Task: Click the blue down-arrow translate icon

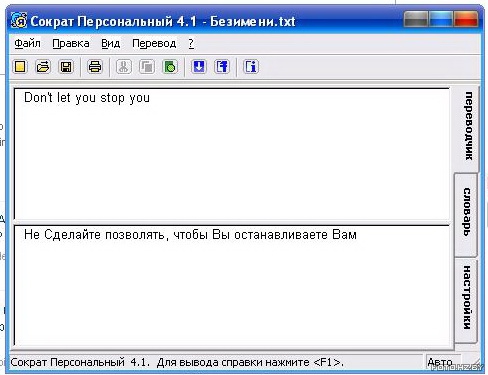Action: [x=199, y=67]
